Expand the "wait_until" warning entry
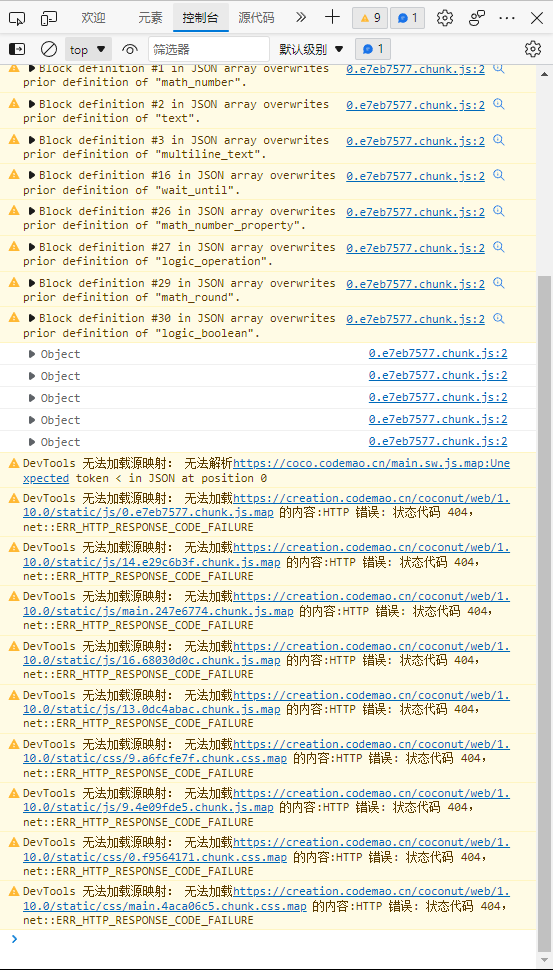 [x=32, y=175]
